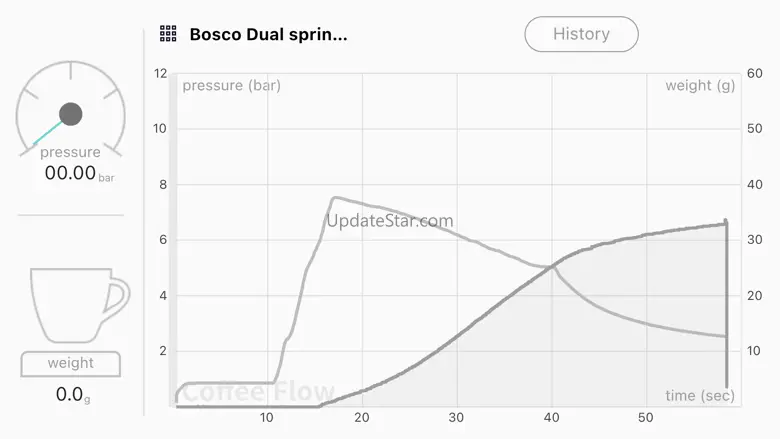Screen dimensions: 780x439
Task: Click the UpdateStar.com watermark text
Action: tap(390, 221)
